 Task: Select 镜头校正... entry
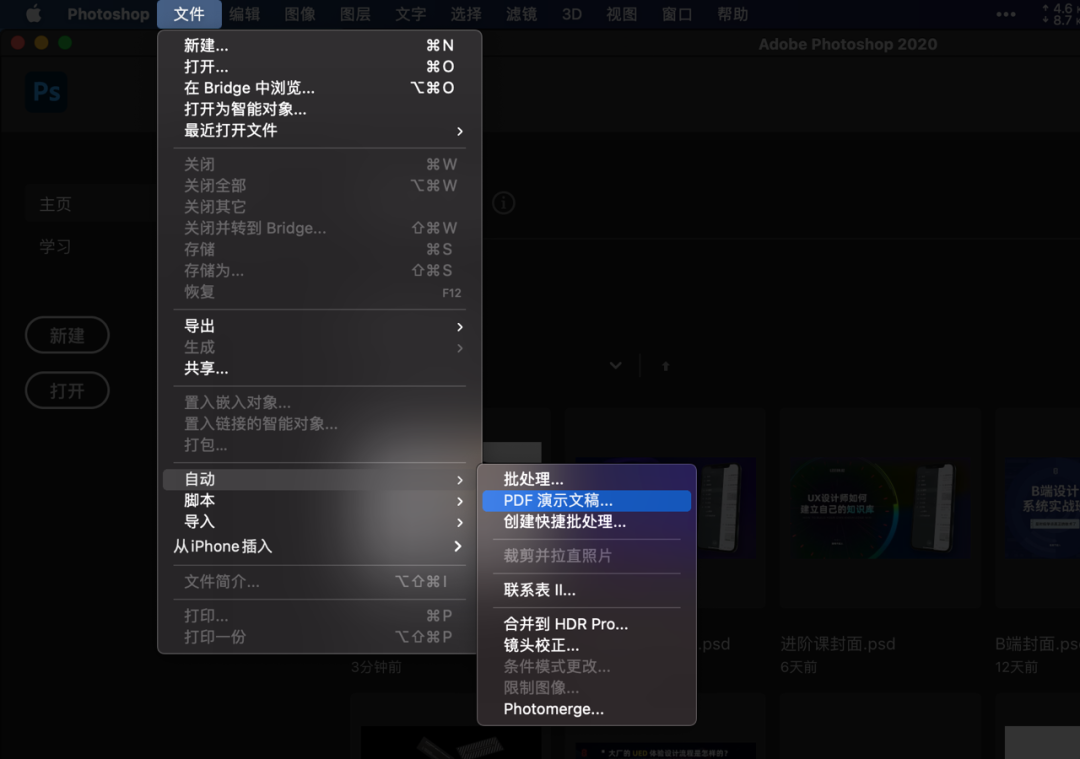(587, 645)
